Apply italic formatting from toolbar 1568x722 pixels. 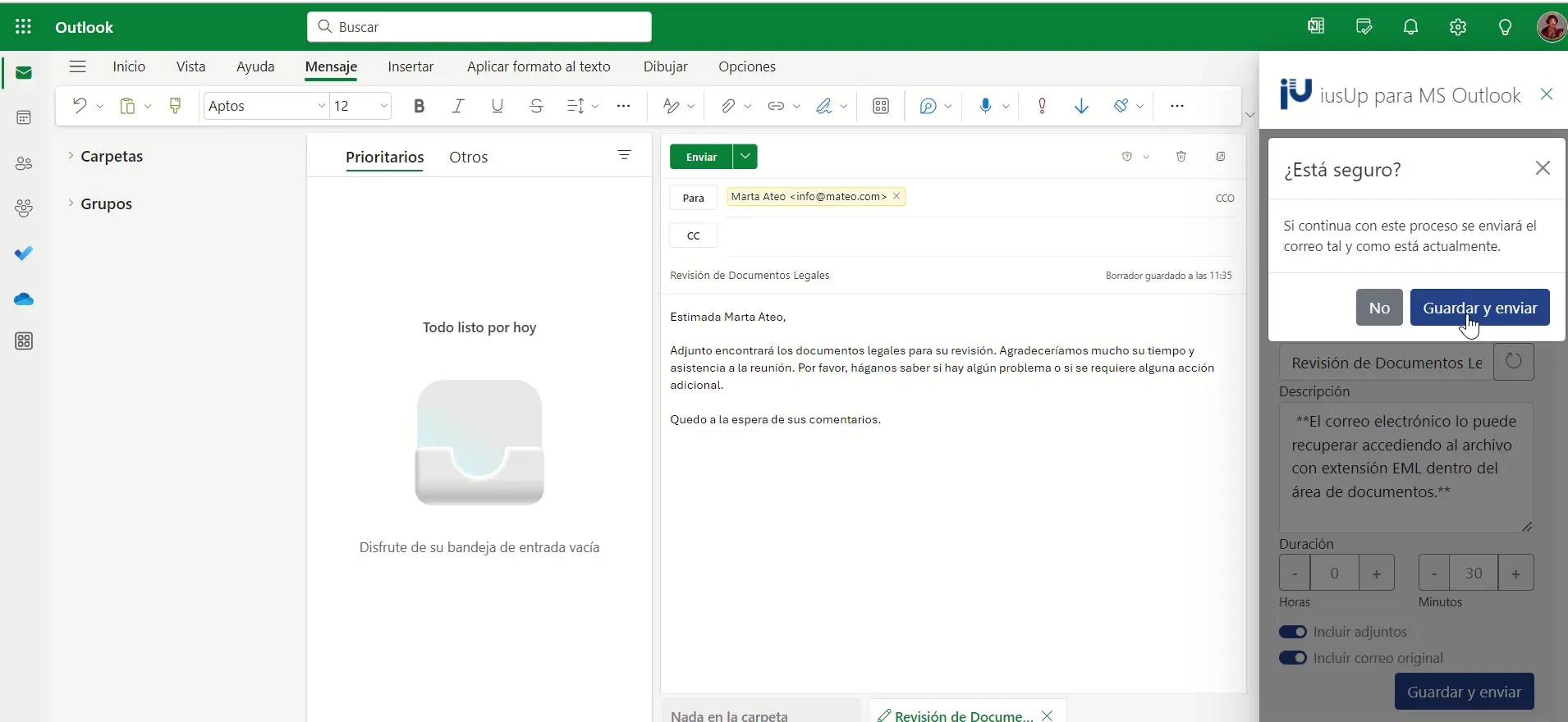pyautogui.click(x=458, y=106)
